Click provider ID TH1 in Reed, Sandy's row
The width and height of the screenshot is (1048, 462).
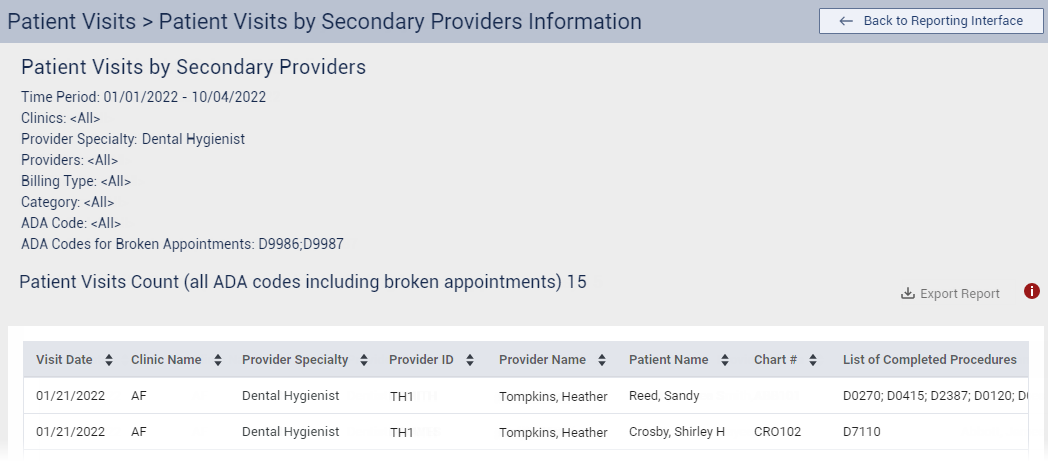[402, 397]
